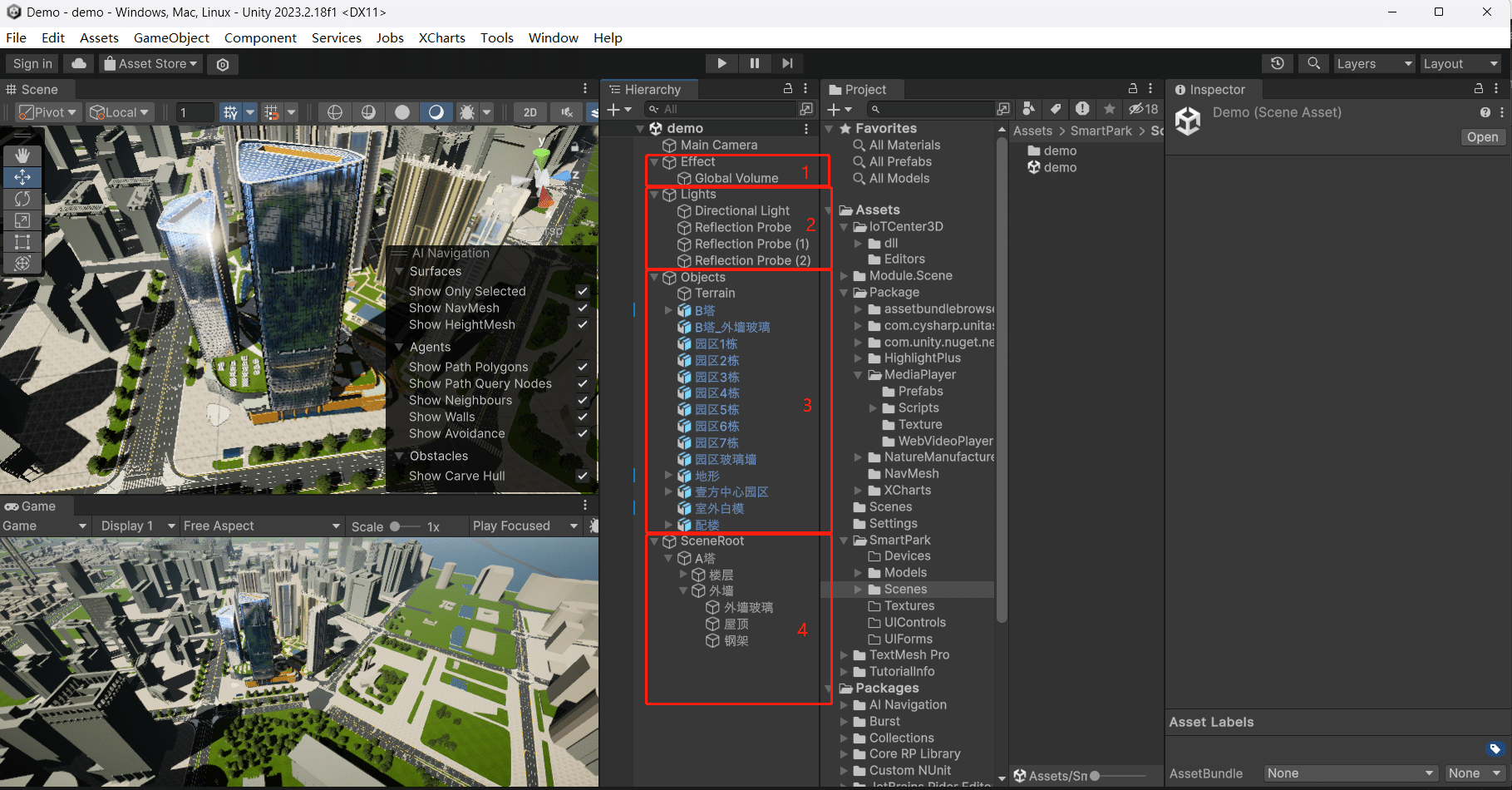Open the Layers dropdown
The height and width of the screenshot is (790, 1512).
click(x=1373, y=63)
